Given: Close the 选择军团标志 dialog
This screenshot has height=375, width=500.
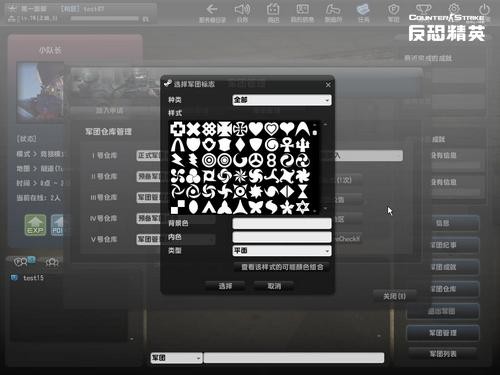Looking at the screenshot, I should tap(328, 85).
